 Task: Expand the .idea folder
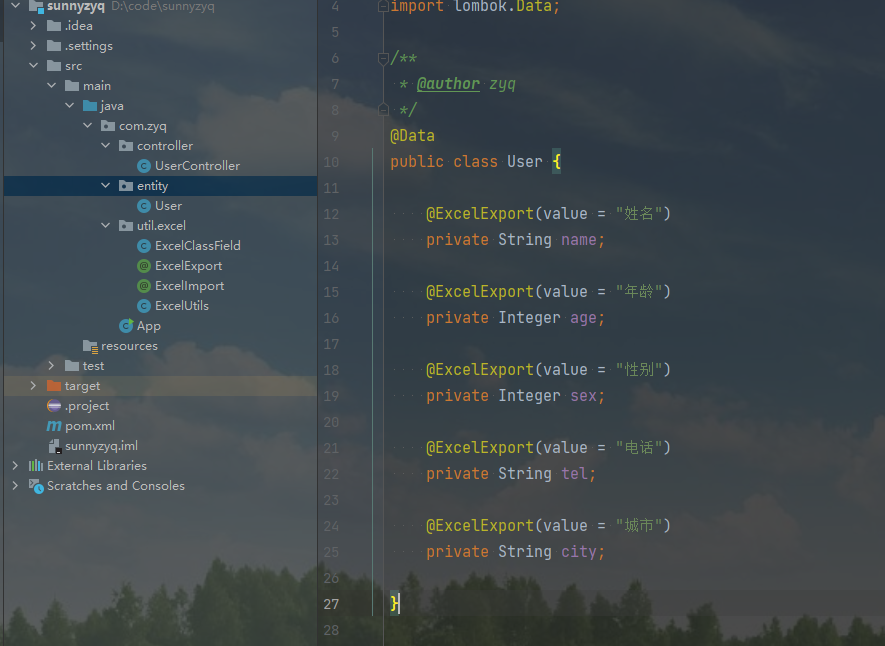(x=33, y=26)
